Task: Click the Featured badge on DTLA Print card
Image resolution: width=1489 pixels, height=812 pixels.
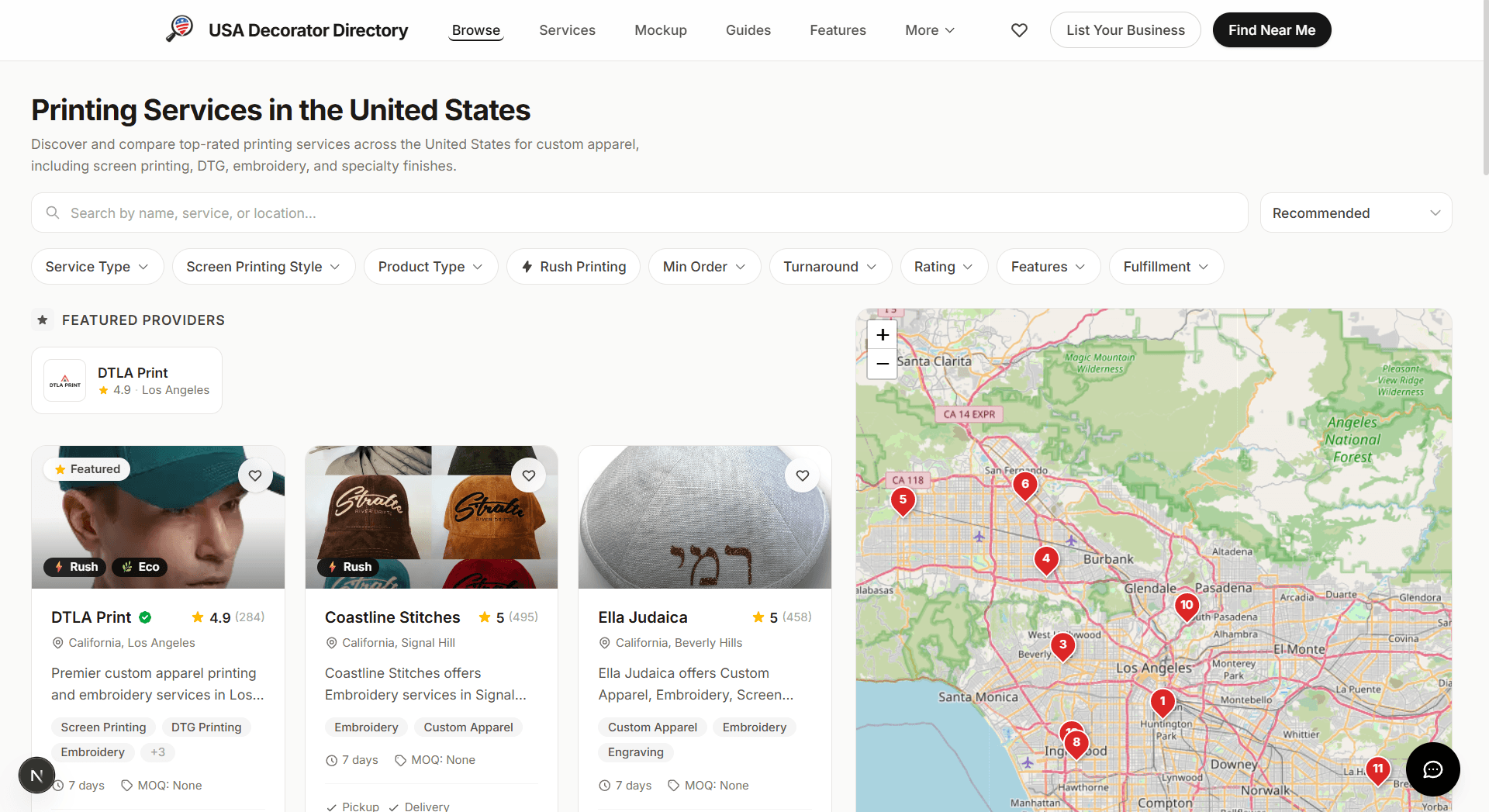Action: (x=87, y=469)
